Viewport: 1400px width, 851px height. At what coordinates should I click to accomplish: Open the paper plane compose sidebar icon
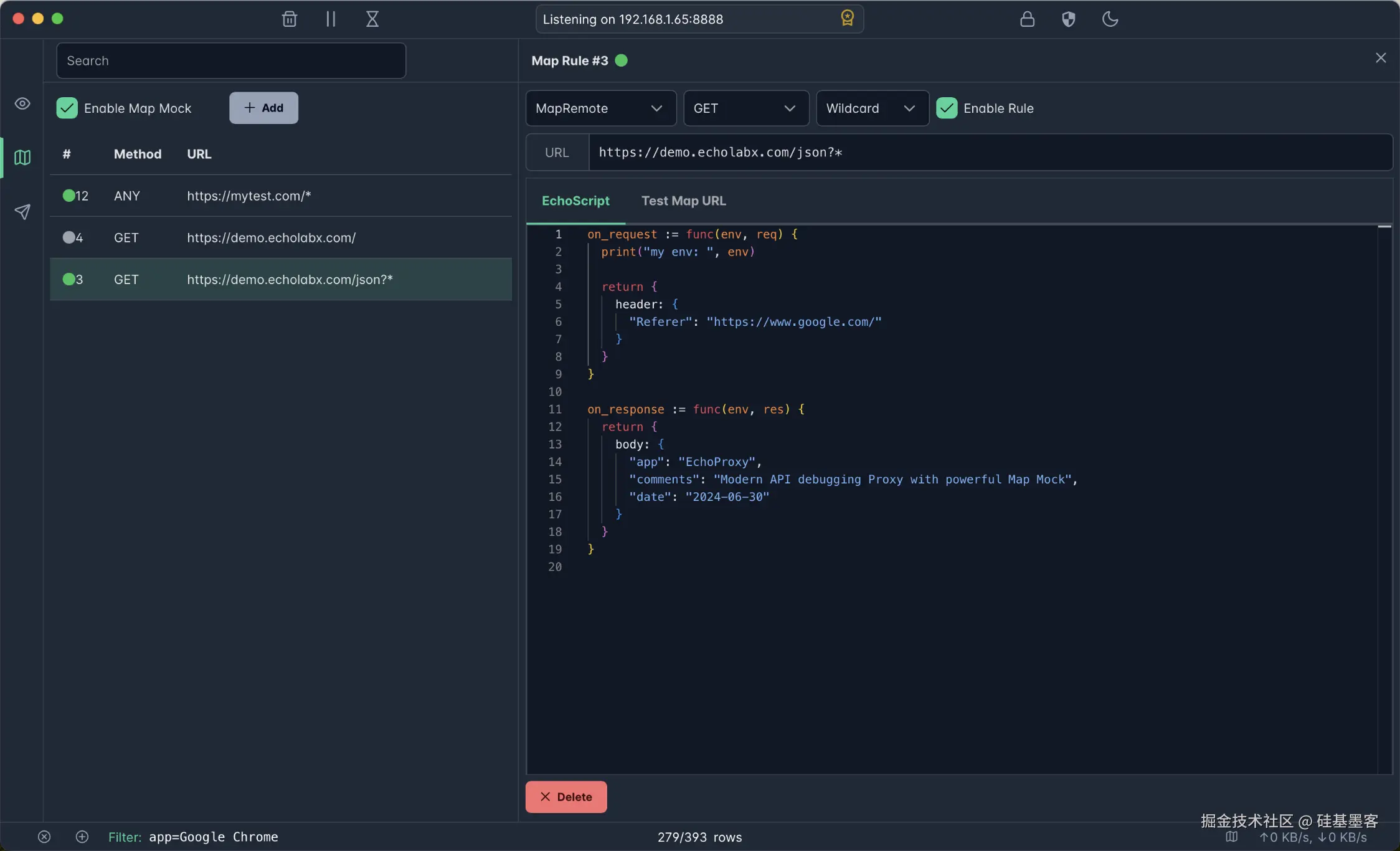22,212
